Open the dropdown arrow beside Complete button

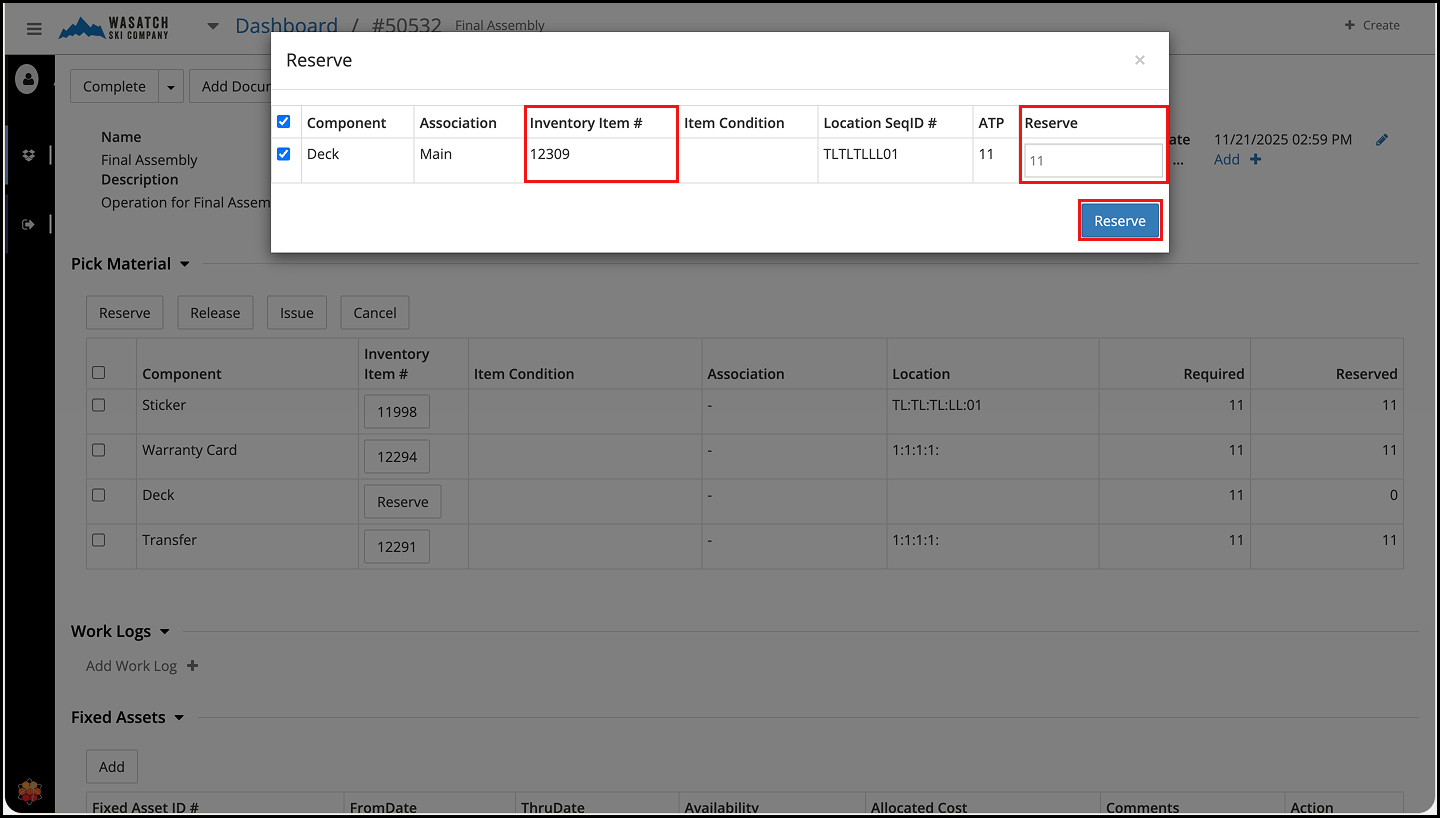171,87
